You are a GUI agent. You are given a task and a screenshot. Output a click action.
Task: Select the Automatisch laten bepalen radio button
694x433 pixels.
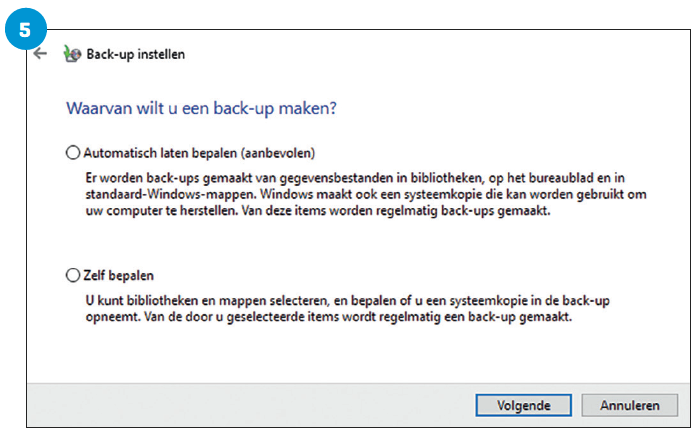73,153
